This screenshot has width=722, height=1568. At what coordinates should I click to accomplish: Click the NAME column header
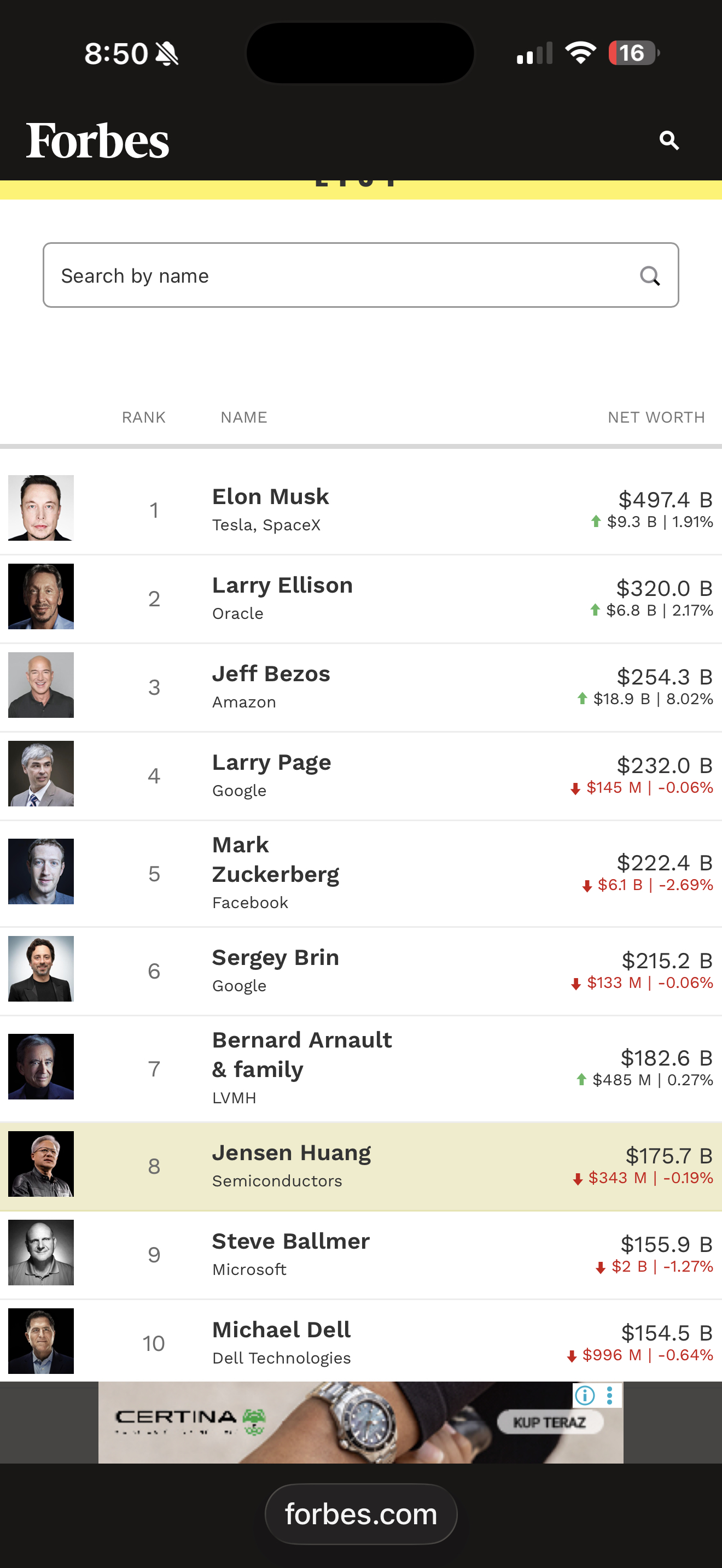[243, 418]
